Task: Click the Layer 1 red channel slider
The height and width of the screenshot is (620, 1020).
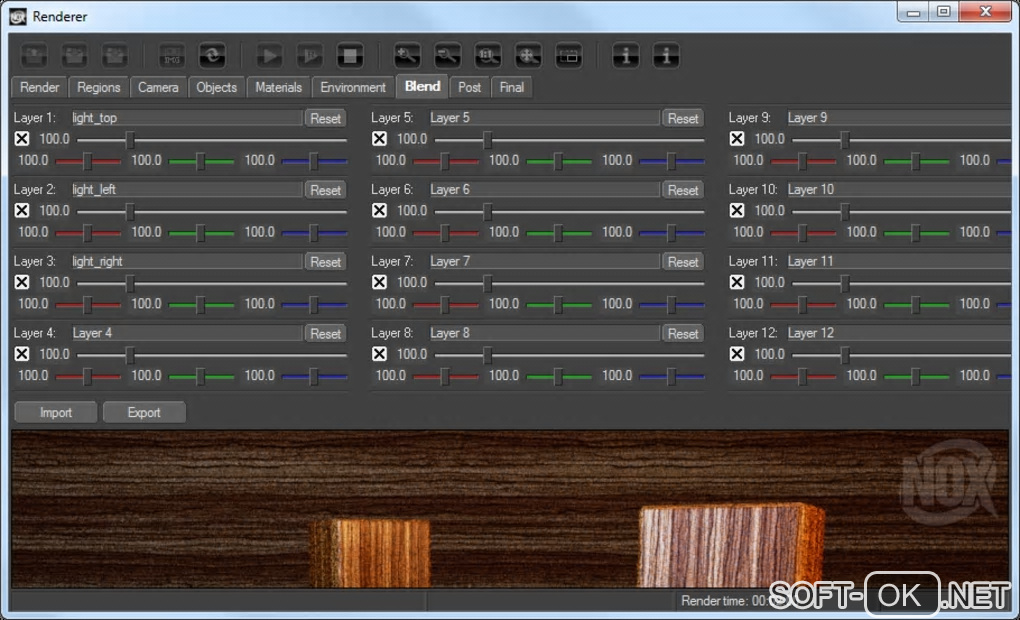Action: [x=88, y=161]
